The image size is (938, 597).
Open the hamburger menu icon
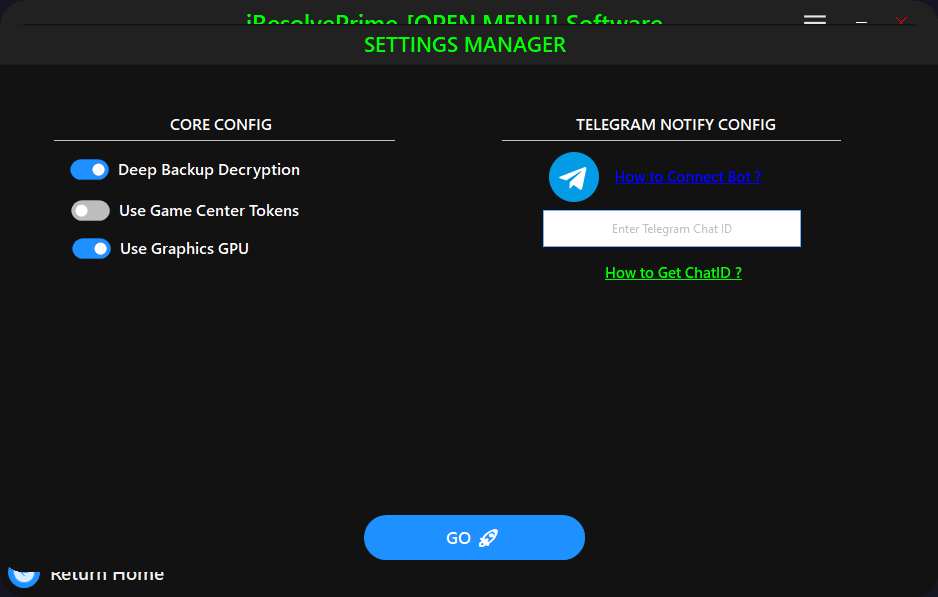coord(815,20)
